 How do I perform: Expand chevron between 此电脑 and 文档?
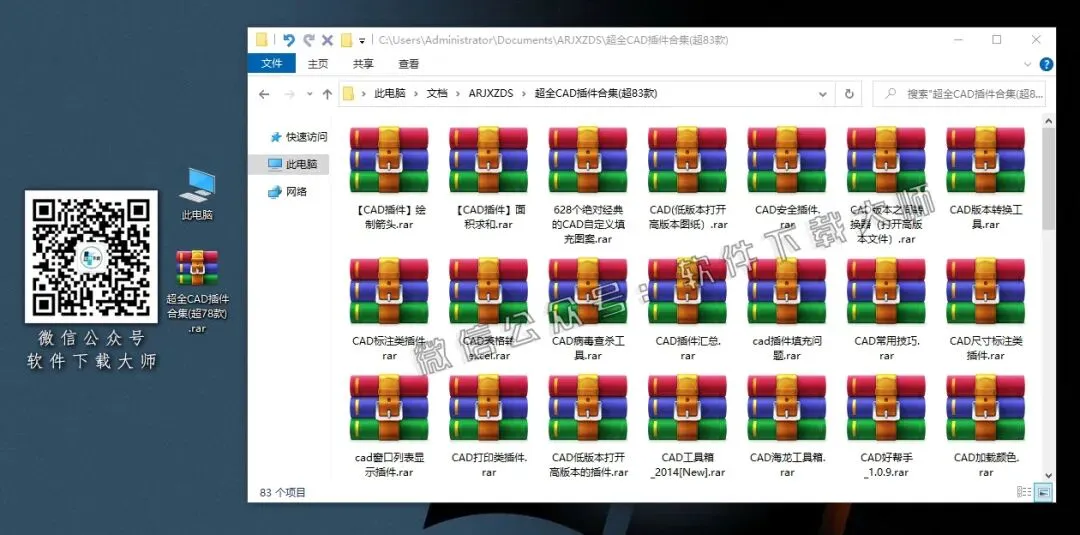[x=416, y=94]
